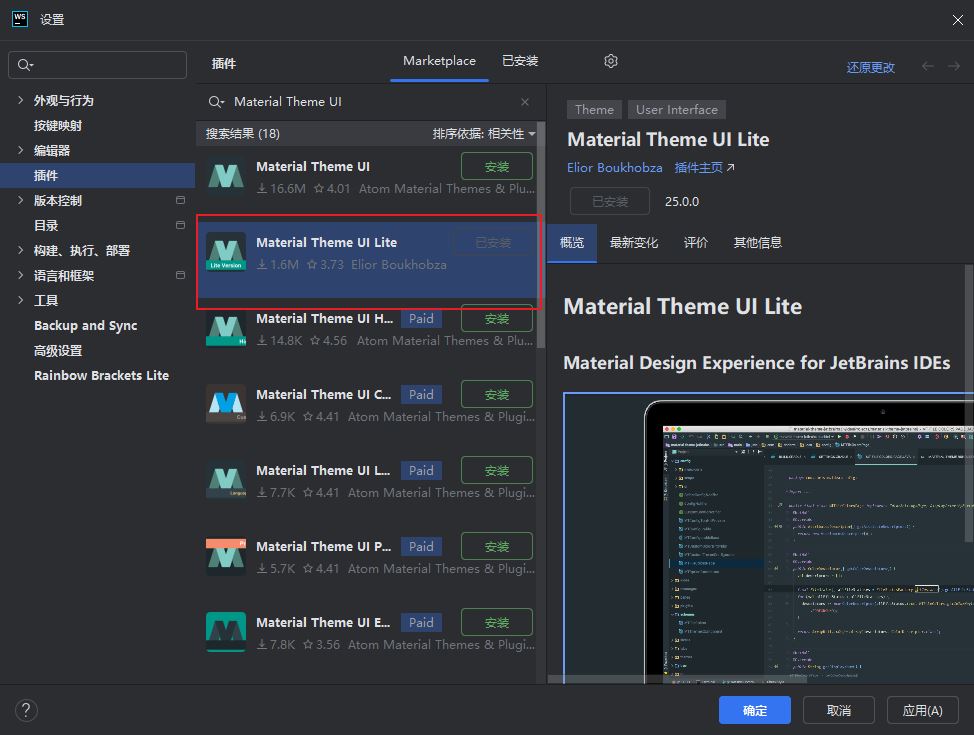974x735 pixels.
Task: Click the 还原更改 link
Action: pos(870,67)
